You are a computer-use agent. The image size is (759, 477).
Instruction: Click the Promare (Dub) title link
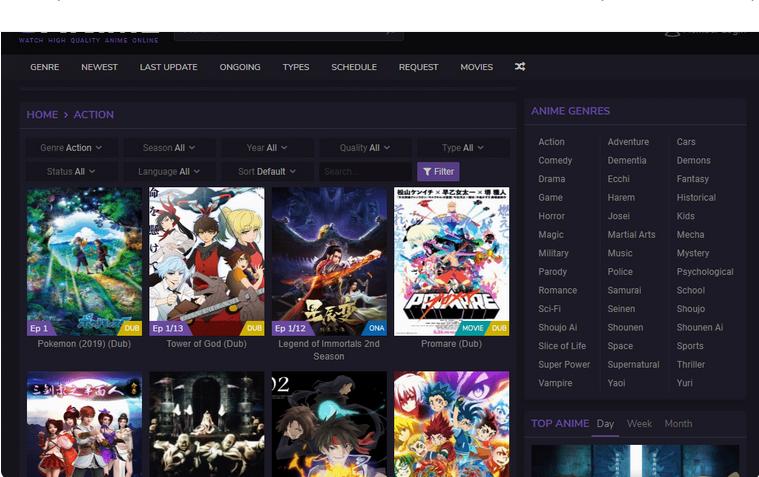452,344
